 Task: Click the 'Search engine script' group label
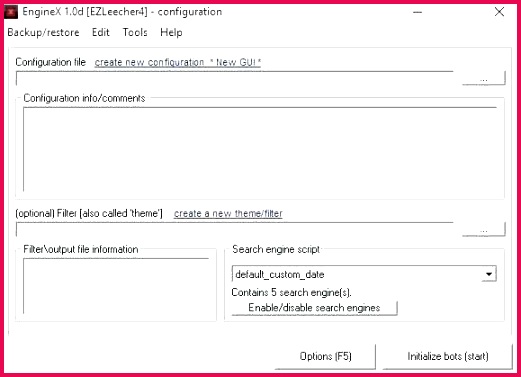(x=276, y=249)
